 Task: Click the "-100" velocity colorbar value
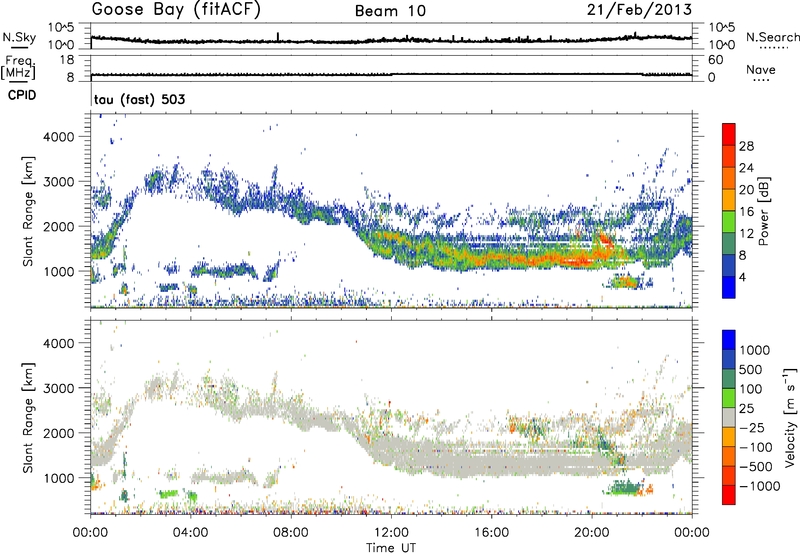[x=756, y=447]
